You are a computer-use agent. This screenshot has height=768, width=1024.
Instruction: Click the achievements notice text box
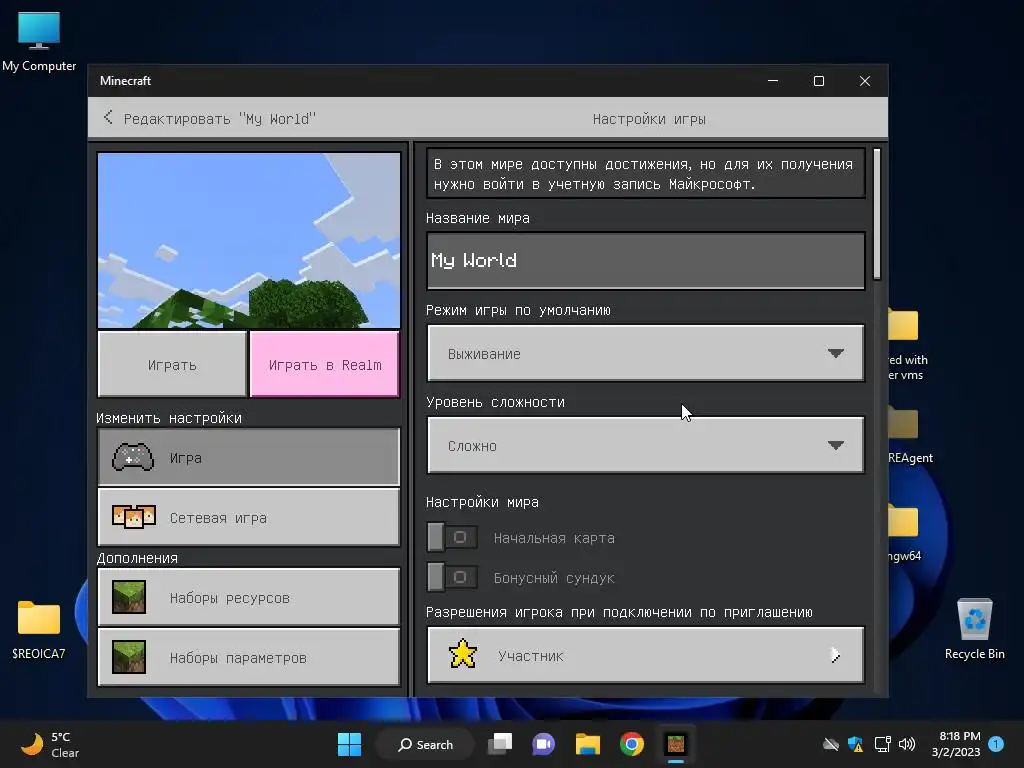[645, 173]
